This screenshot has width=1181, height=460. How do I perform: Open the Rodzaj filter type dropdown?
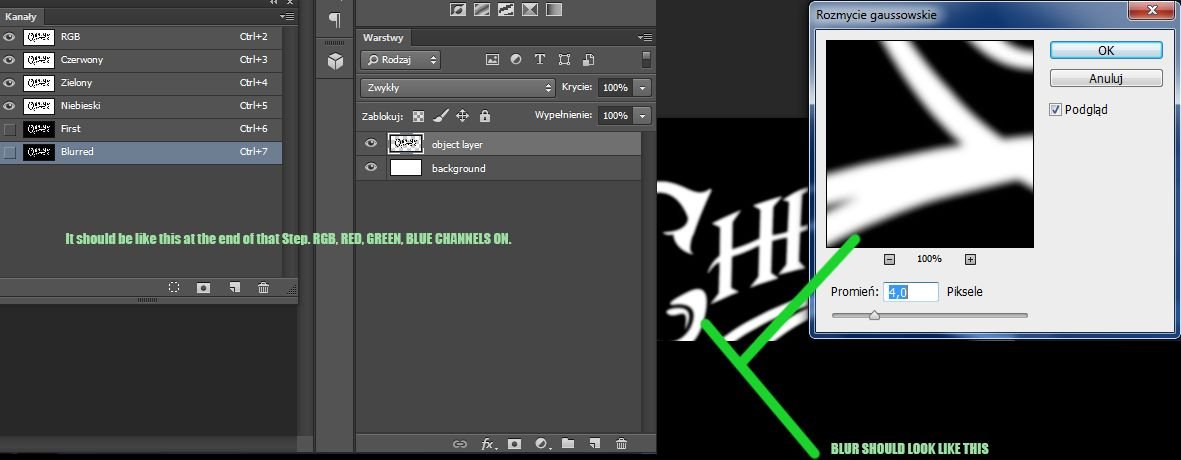[x=400, y=59]
